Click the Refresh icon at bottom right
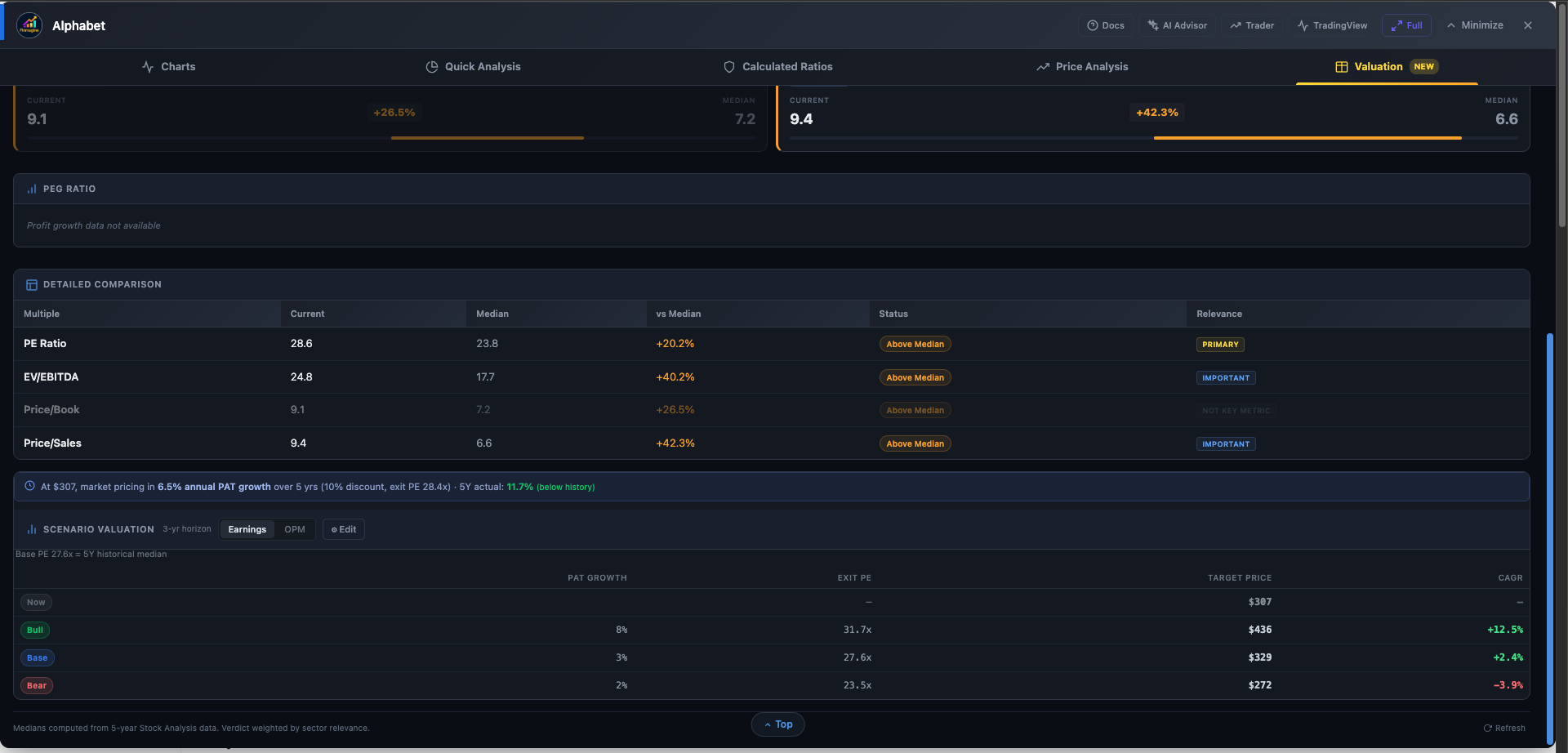This screenshot has height=753, width=1568. [1488, 728]
